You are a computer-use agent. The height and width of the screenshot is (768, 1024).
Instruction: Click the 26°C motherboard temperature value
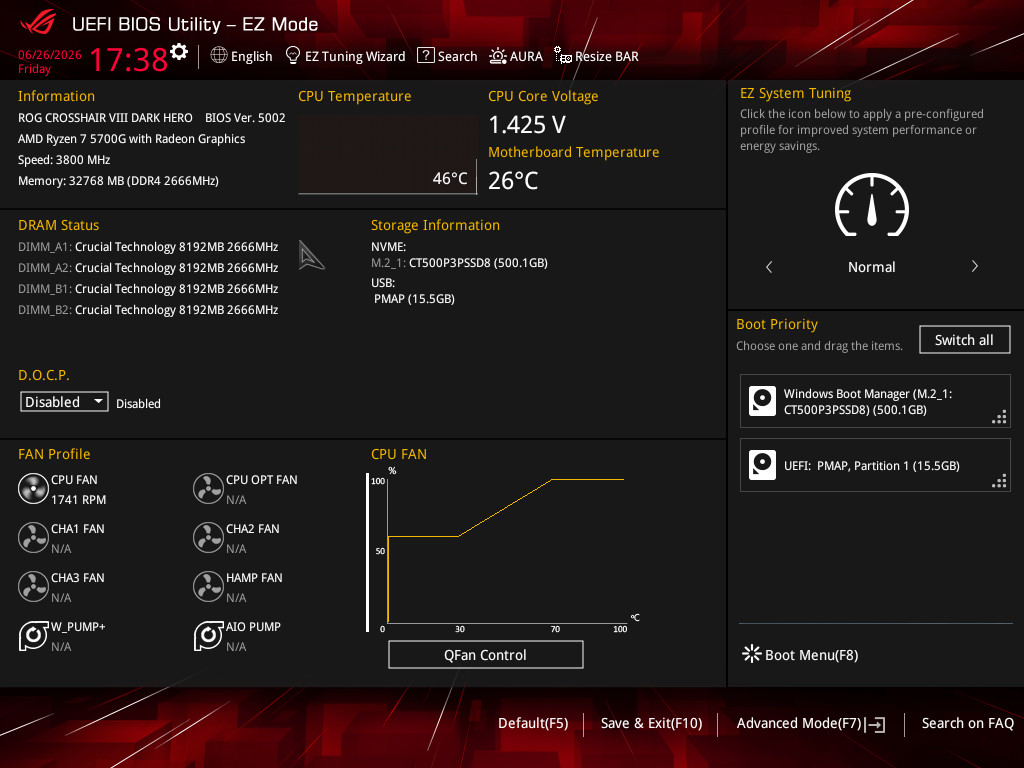point(513,180)
